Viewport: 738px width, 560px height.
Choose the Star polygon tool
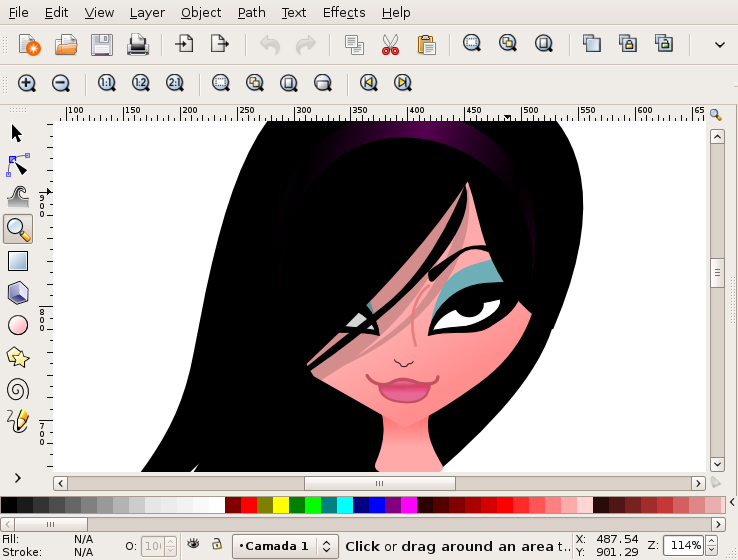[18, 357]
